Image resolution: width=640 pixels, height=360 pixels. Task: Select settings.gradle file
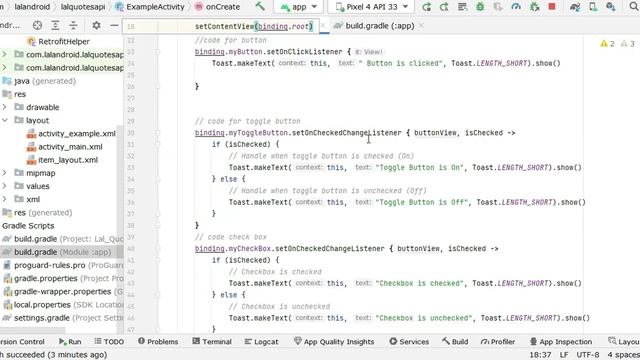[62, 318]
